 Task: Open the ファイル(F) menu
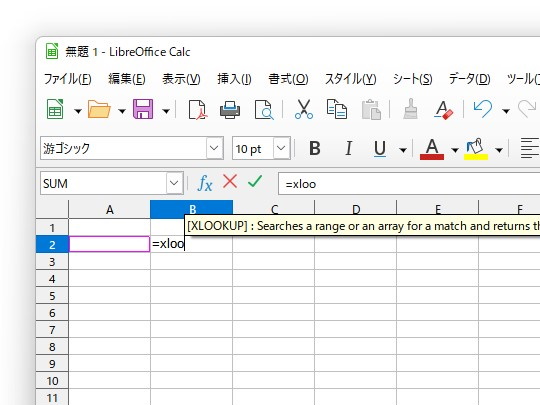click(x=68, y=79)
